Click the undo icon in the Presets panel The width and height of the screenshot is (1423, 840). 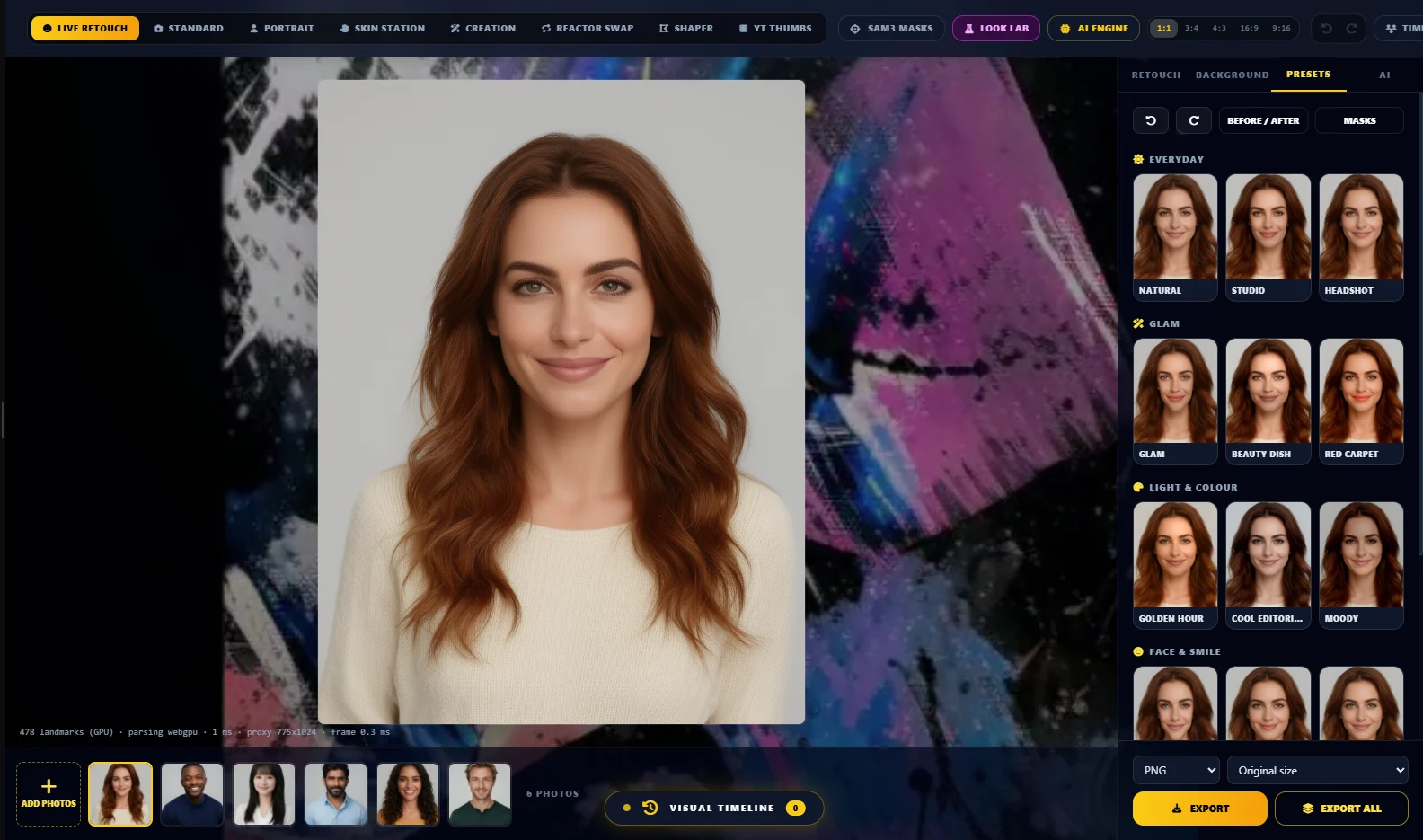(1151, 120)
